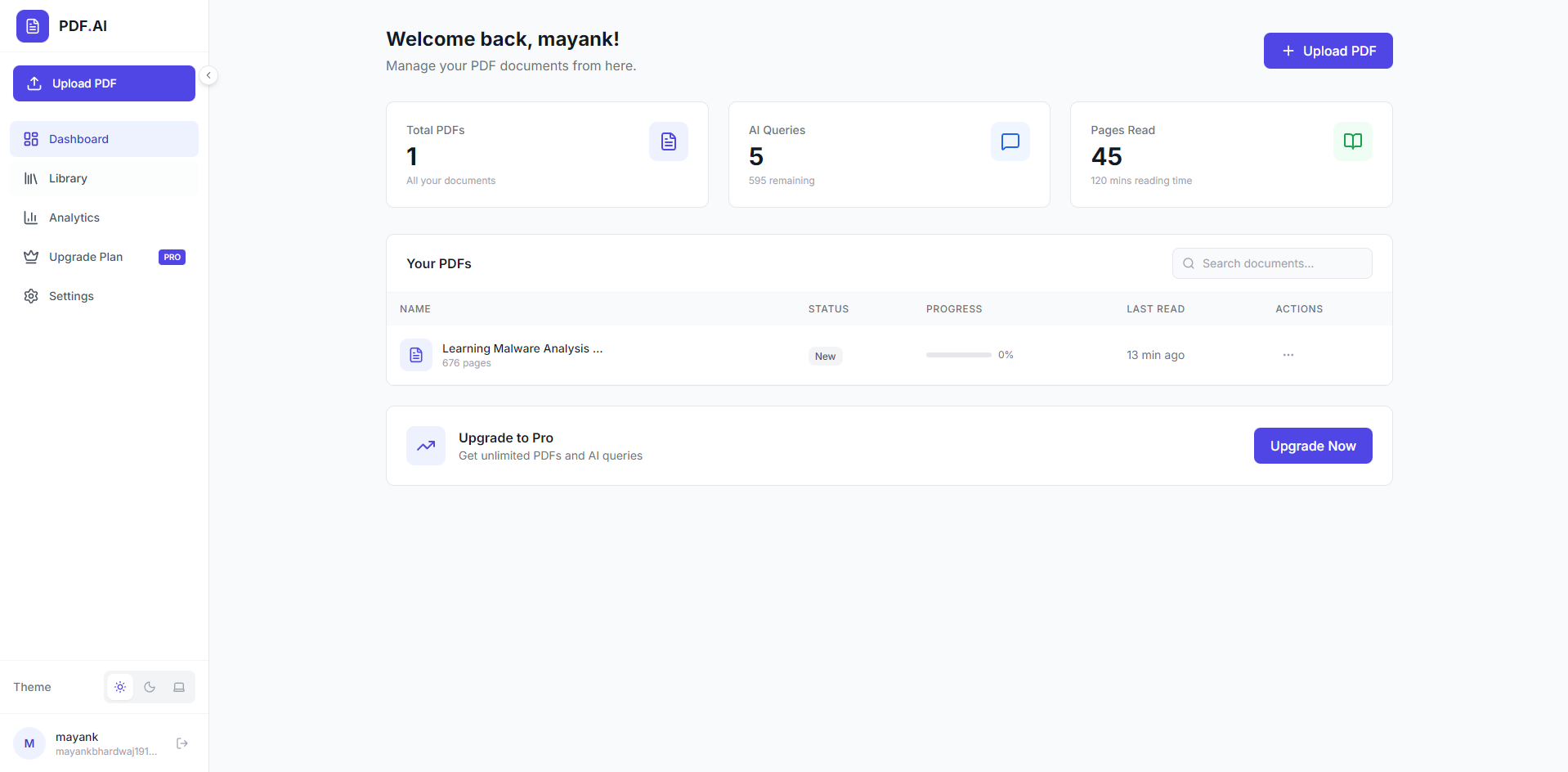Select system theme with laptop icon
This screenshot has height=772, width=1568.
(179, 687)
